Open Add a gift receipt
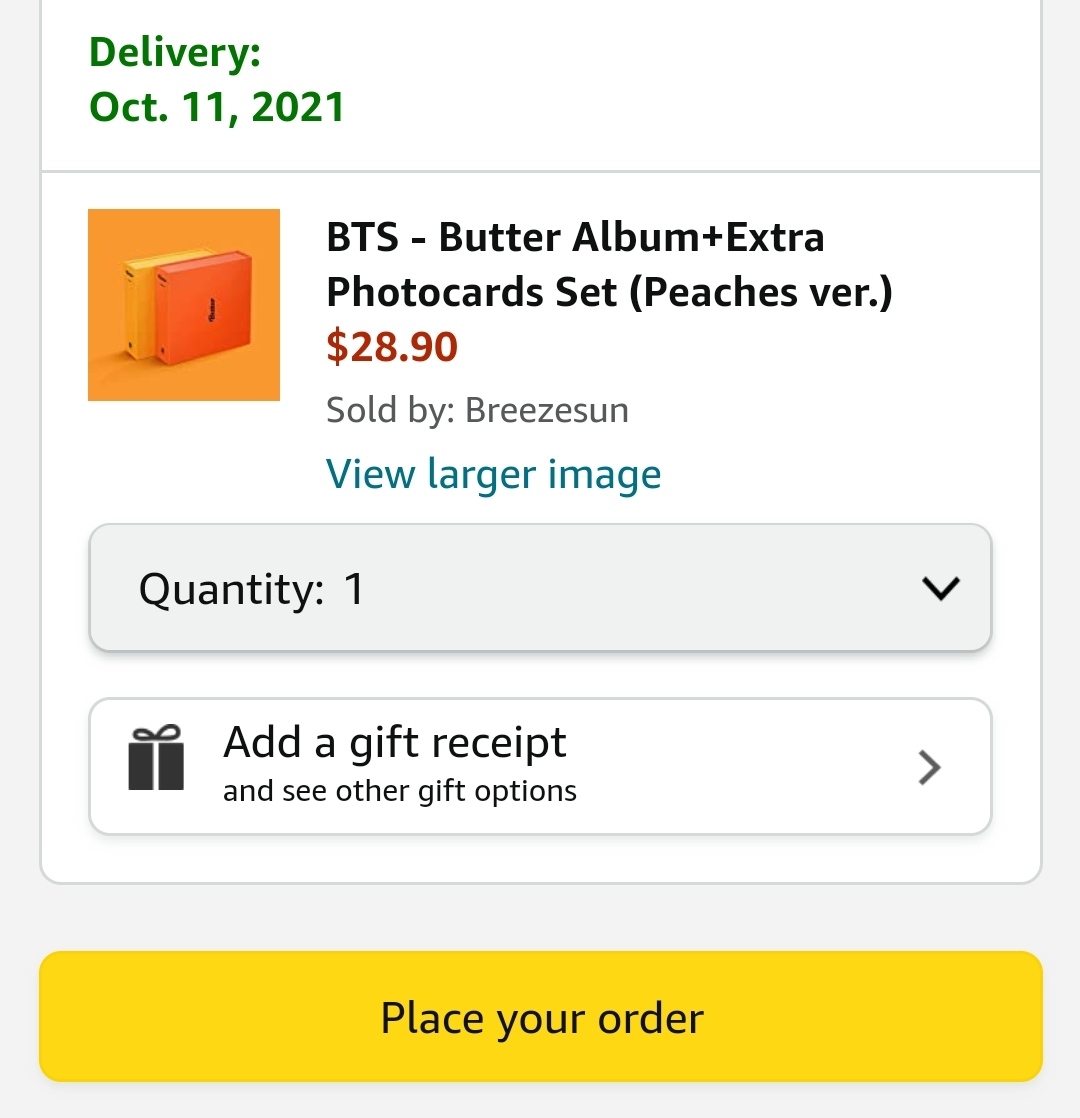This screenshot has height=1118, width=1080. tap(395, 743)
